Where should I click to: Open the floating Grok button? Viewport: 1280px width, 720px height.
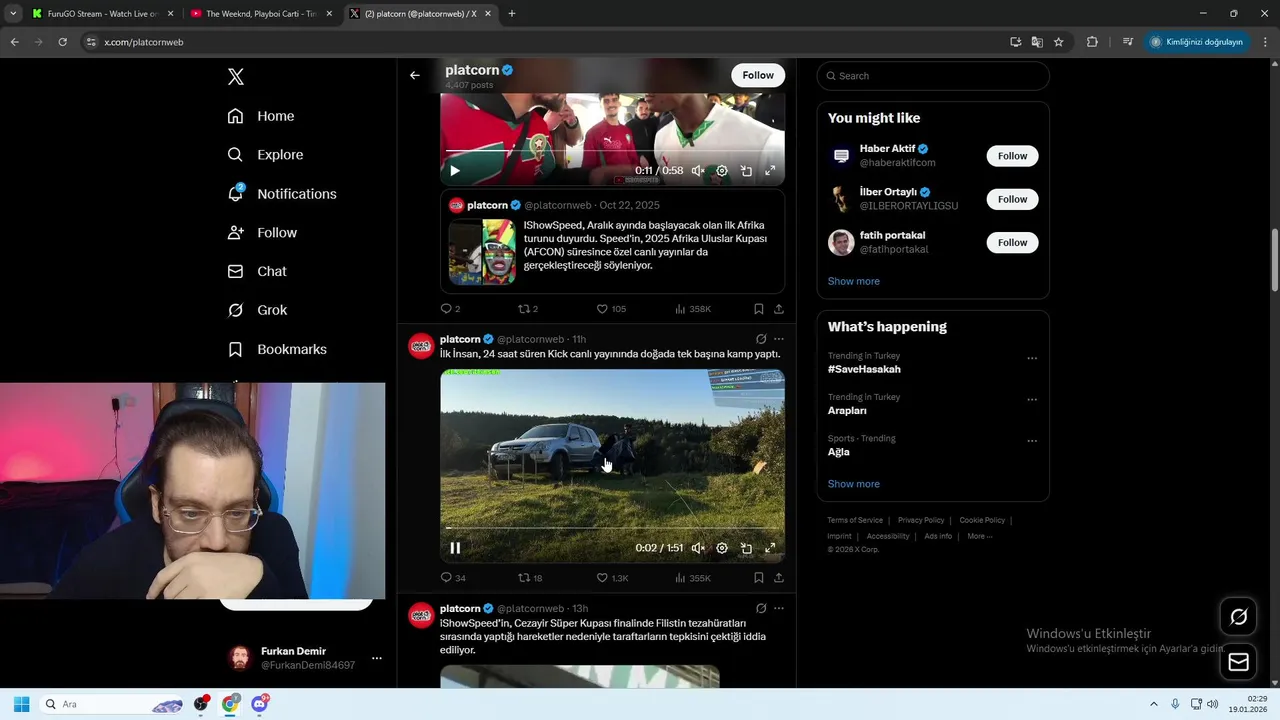[1238, 617]
